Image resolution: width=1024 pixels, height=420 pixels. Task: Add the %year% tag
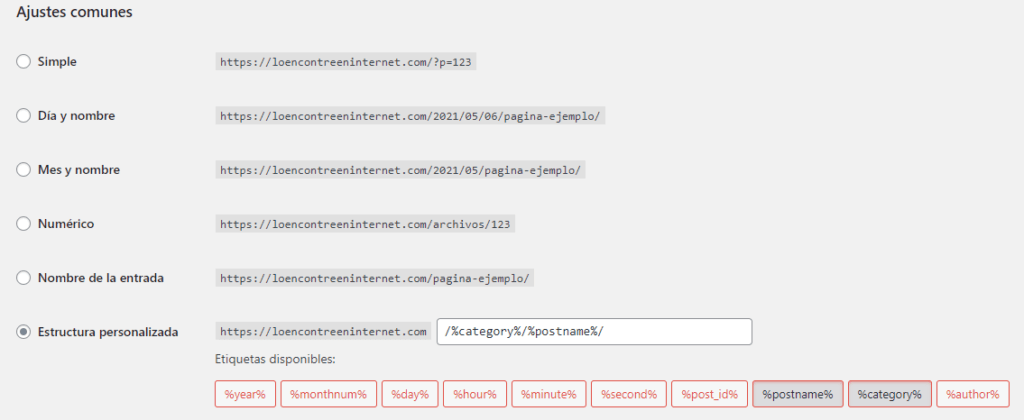(x=244, y=395)
